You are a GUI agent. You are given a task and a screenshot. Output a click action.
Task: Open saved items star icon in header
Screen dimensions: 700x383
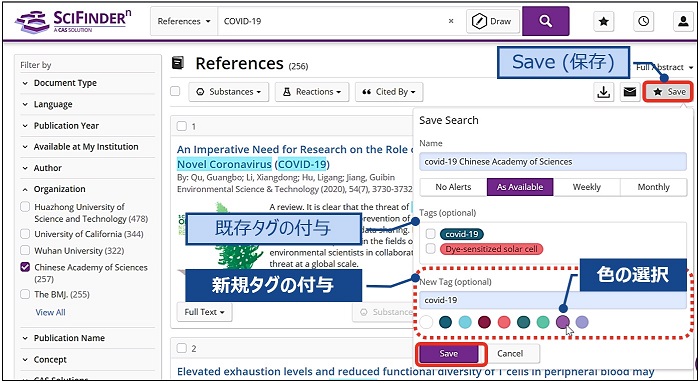pos(604,21)
